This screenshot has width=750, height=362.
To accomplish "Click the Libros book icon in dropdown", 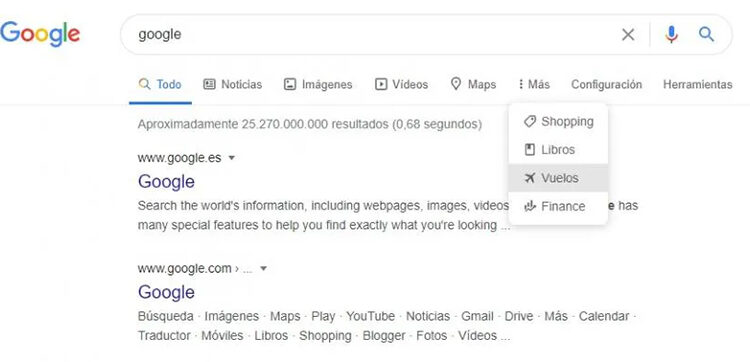I will click(x=529, y=150).
